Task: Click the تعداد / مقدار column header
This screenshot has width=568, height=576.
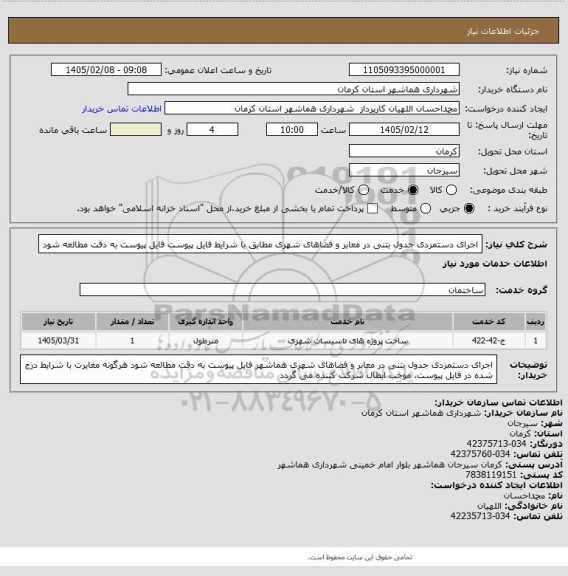Action: pos(132,322)
